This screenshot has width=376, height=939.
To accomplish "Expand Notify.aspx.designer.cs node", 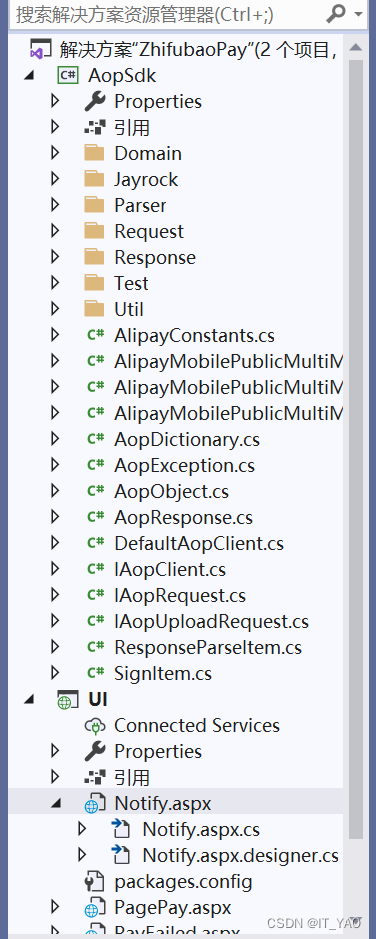I will (x=83, y=855).
